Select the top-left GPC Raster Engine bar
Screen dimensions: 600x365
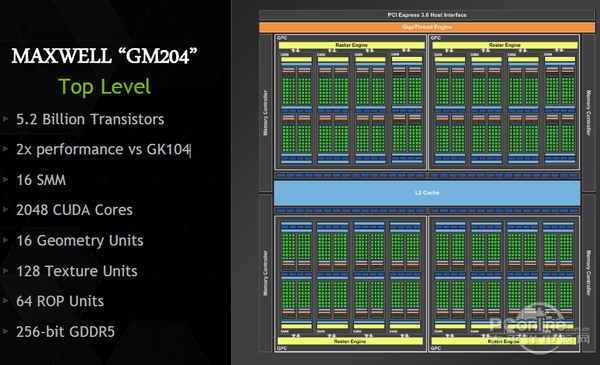(x=351, y=45)
